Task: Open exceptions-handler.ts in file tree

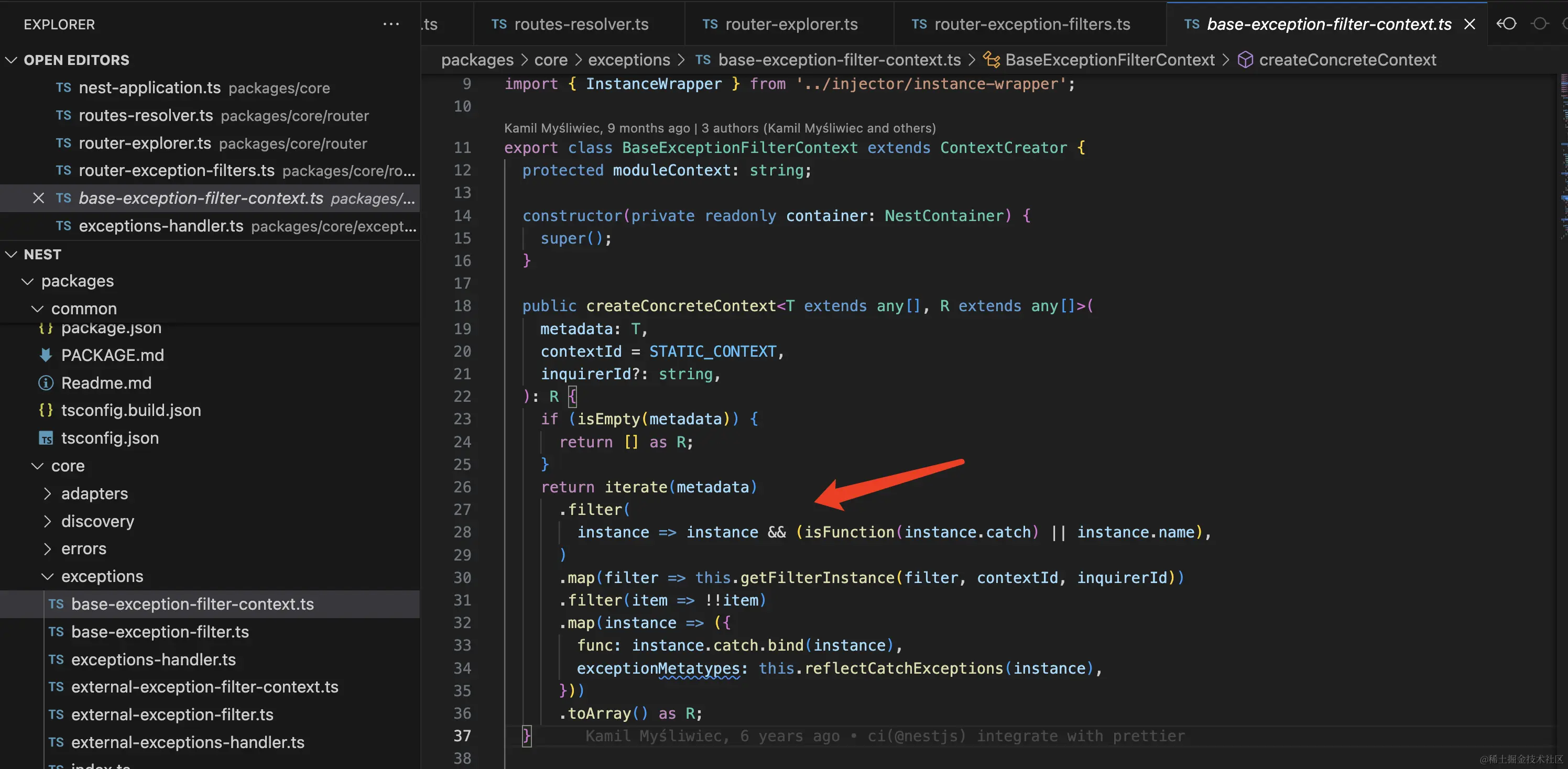Action: 210,660
